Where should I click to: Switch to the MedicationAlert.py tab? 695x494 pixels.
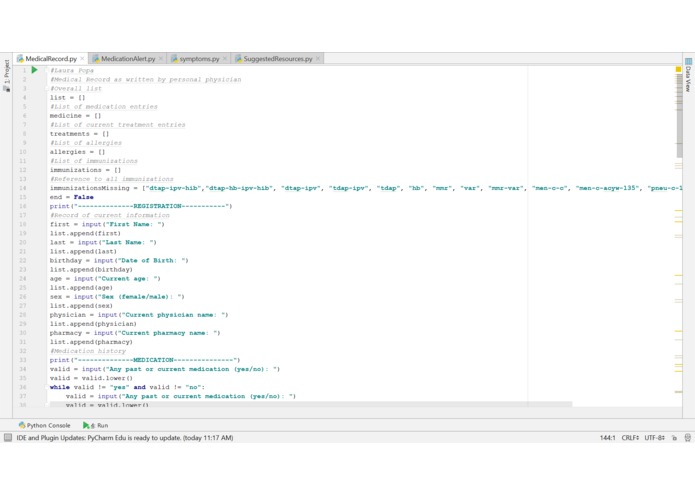128,58
